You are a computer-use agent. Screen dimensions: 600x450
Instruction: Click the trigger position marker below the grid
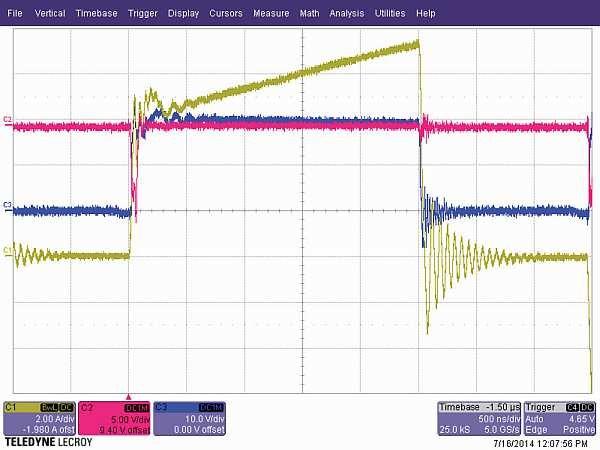click(x=128, y=396)
